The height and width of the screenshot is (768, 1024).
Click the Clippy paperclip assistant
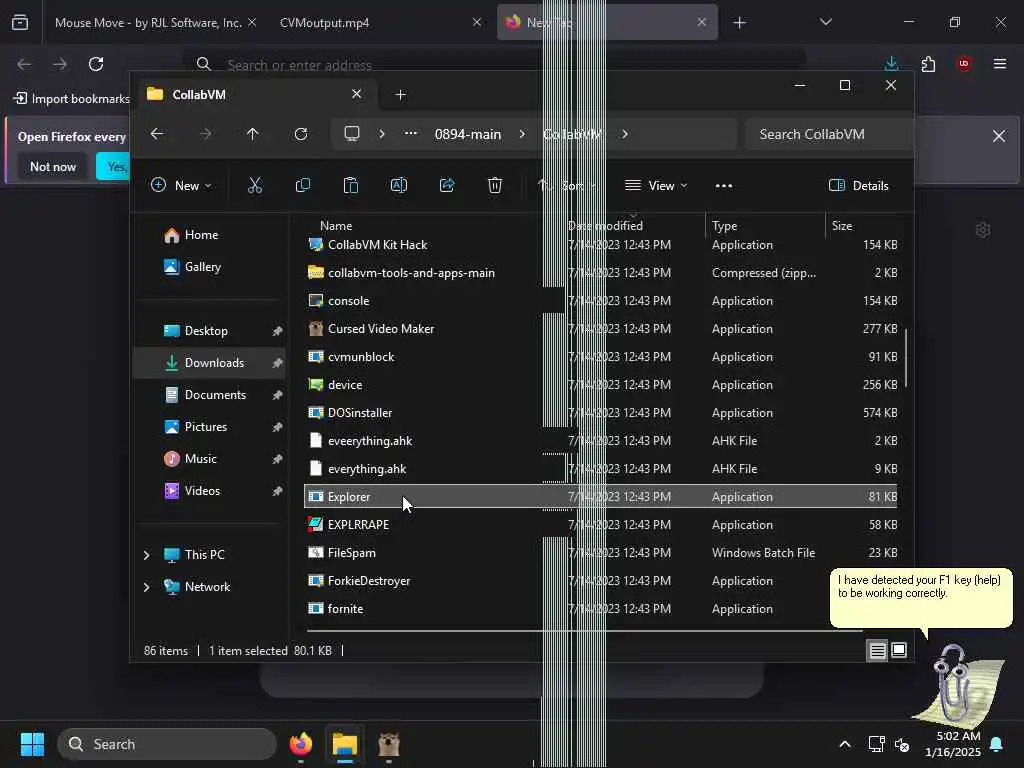click(959, 686)
